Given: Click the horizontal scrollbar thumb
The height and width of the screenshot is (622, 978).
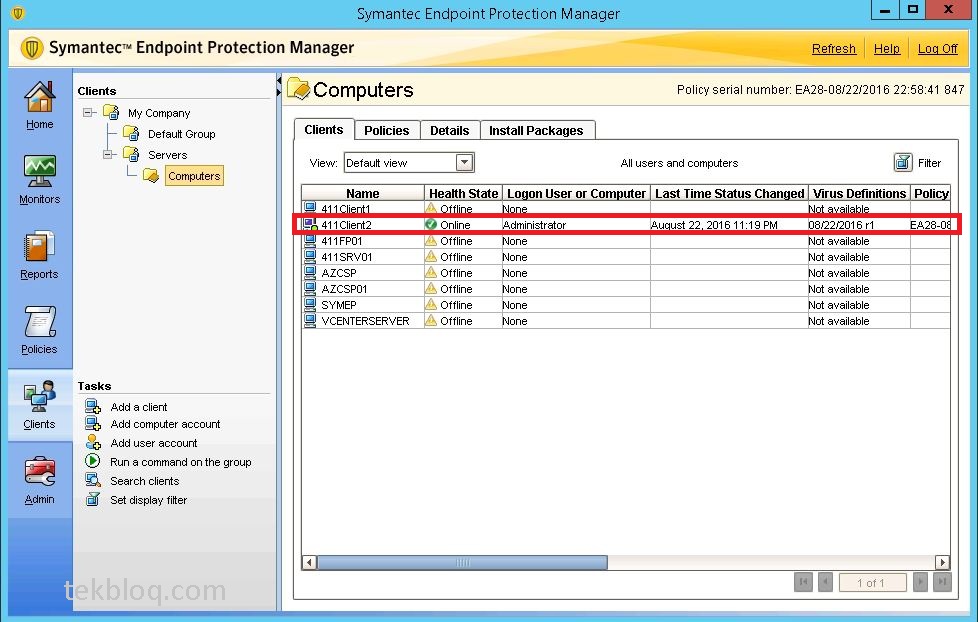Looking at the screenshot, I should pyautogui.click(x=462, y=562).
